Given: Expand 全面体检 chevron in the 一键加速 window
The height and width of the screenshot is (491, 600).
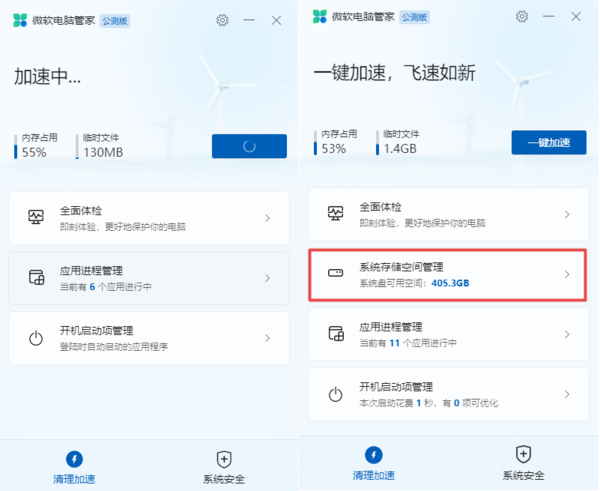Looking at the screenshot, I should (567, 214).
